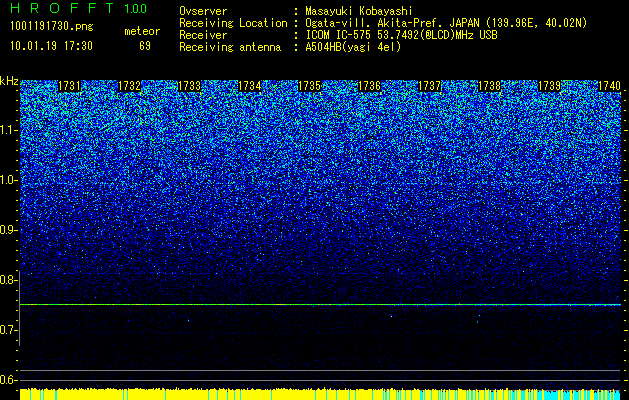Click the kHz axis unit label

[9, 81]
